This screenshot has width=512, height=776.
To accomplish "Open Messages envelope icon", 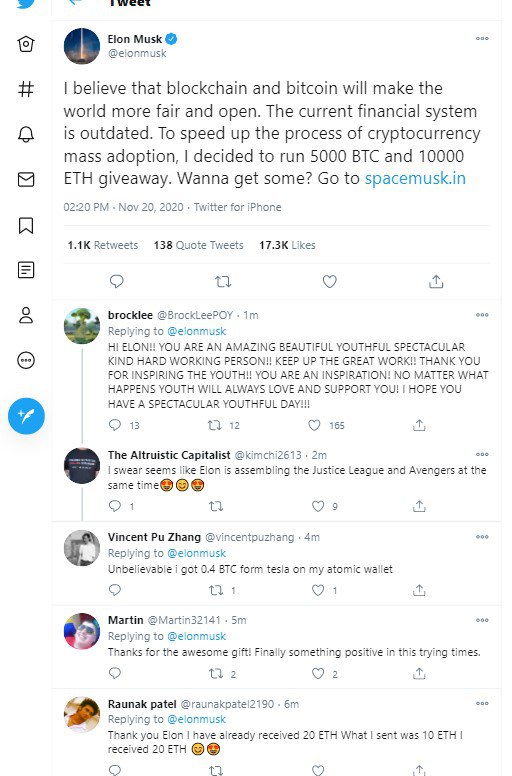I will (x=26, y=180).
